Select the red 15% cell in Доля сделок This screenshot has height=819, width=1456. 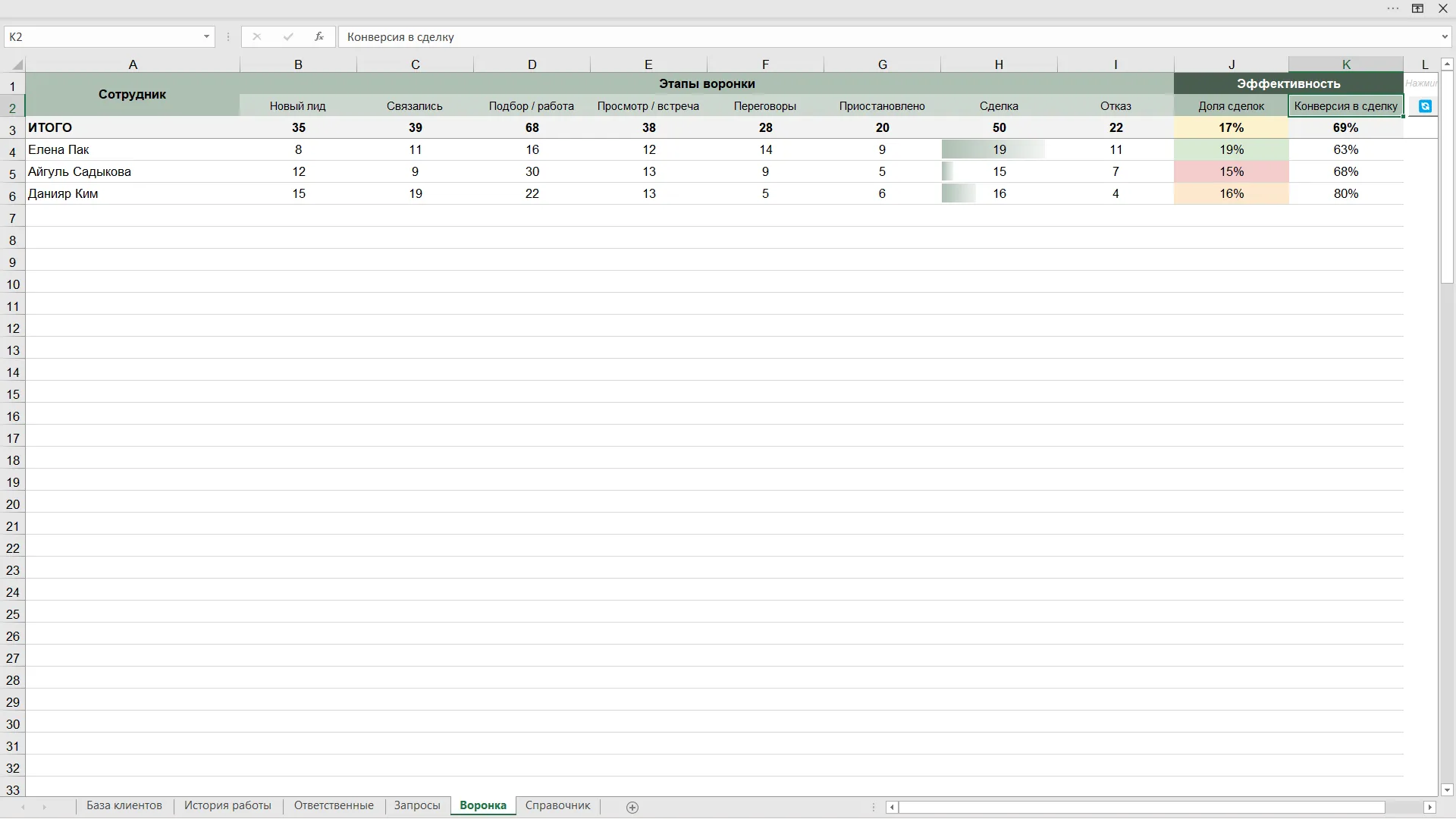coord(1231,171)
